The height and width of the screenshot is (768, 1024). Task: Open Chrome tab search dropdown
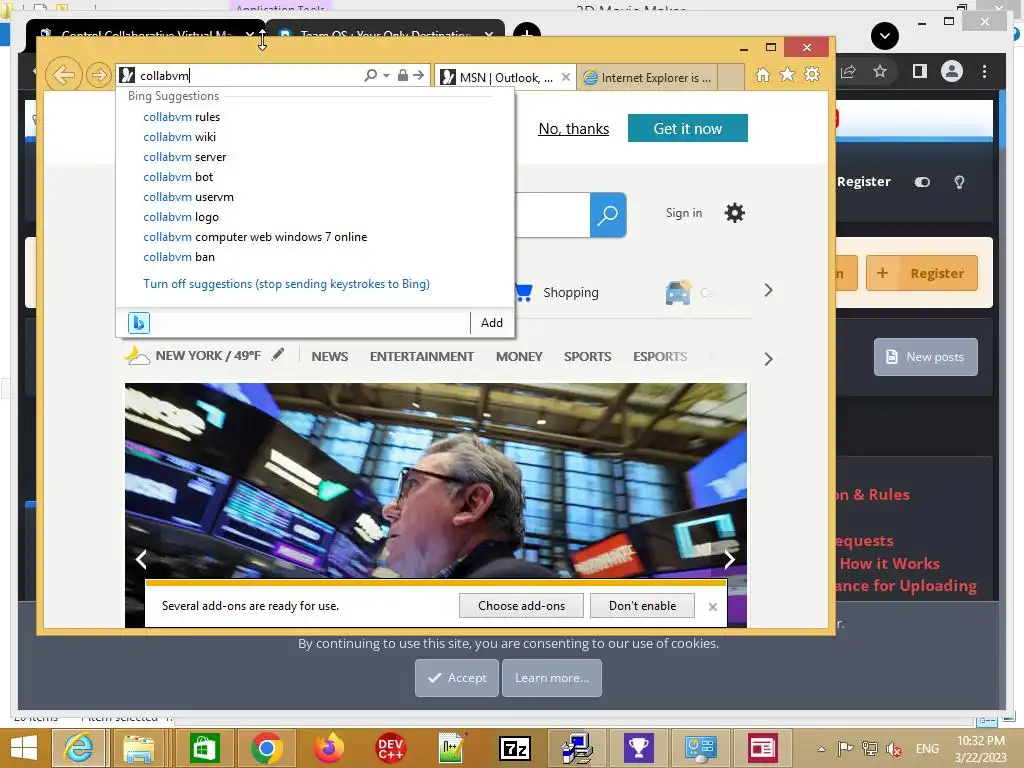(x=885, y=36)
